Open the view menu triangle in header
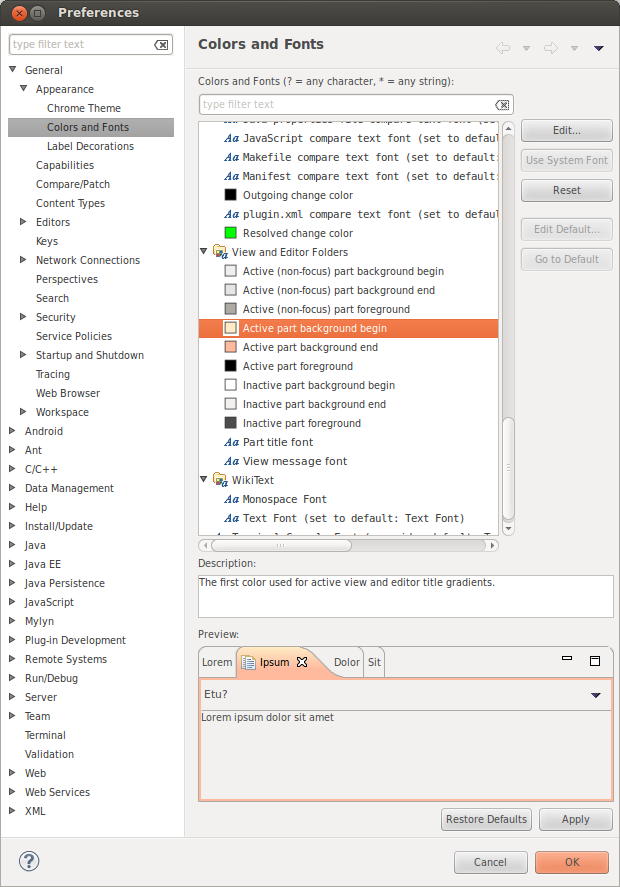620x887 pixels. click(x=599, y=48)
